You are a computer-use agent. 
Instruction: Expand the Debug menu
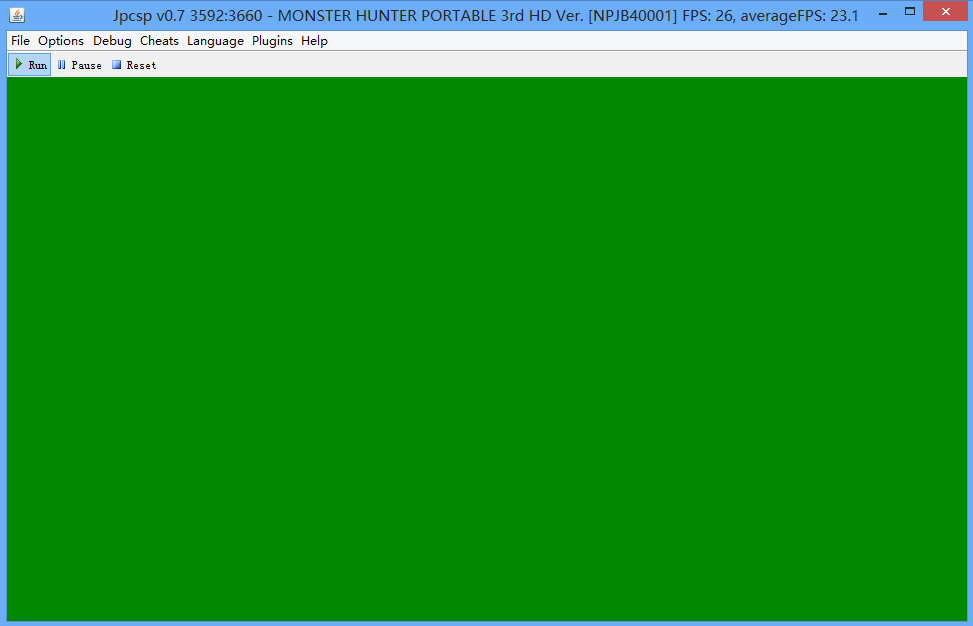(112, 41)
